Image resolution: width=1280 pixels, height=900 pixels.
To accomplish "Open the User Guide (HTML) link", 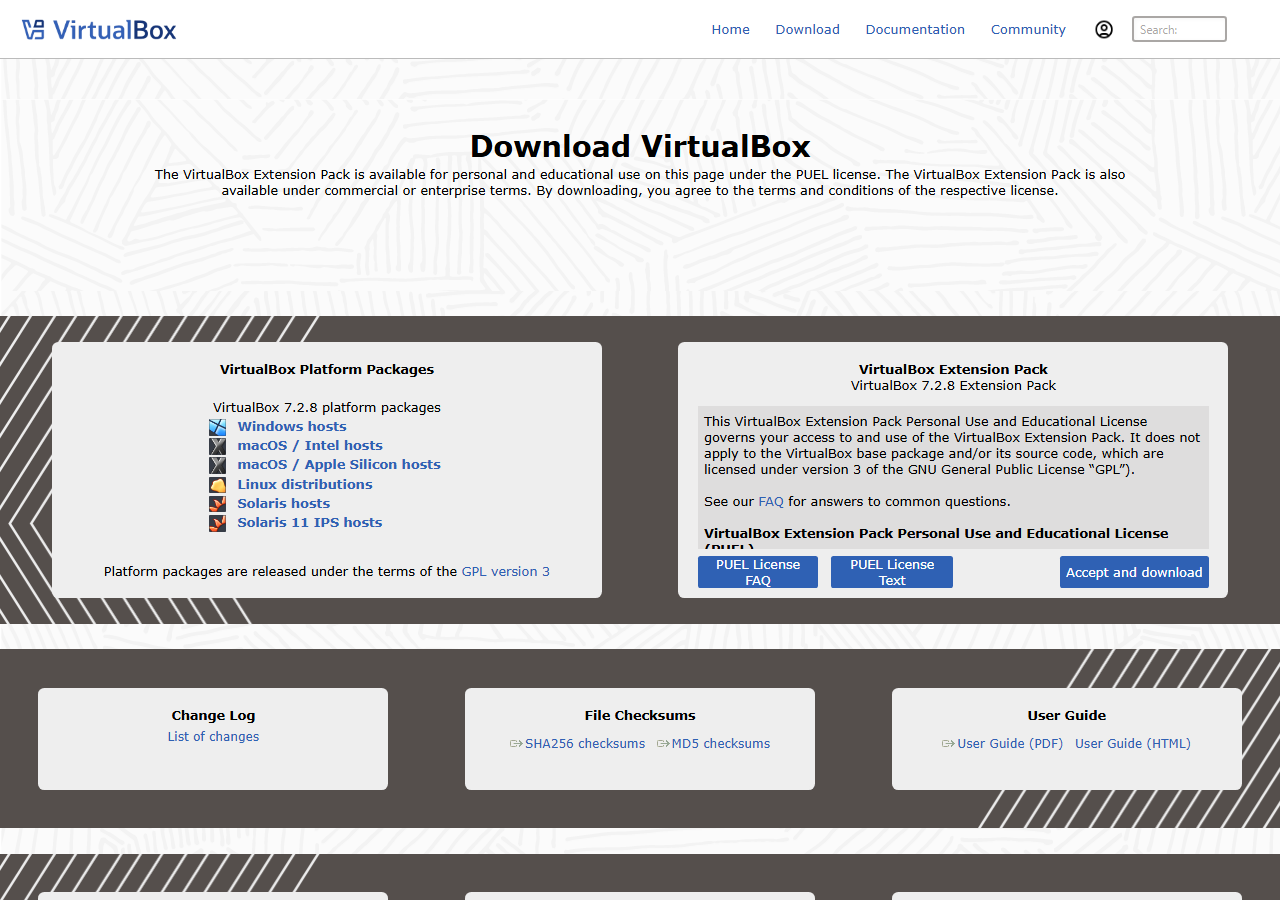I will [x=1133, y=743].
